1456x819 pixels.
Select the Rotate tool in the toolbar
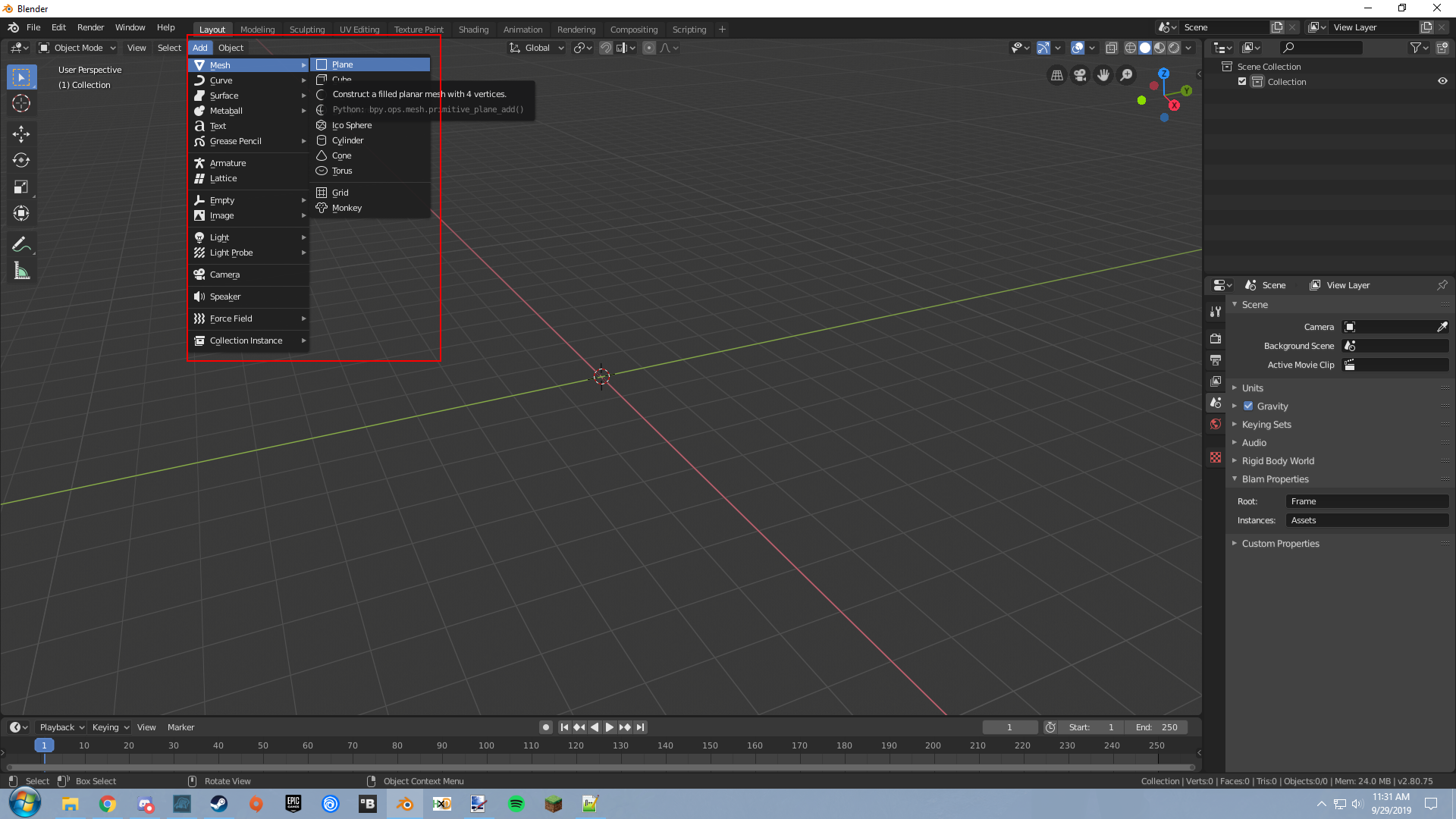coord(21,161)
